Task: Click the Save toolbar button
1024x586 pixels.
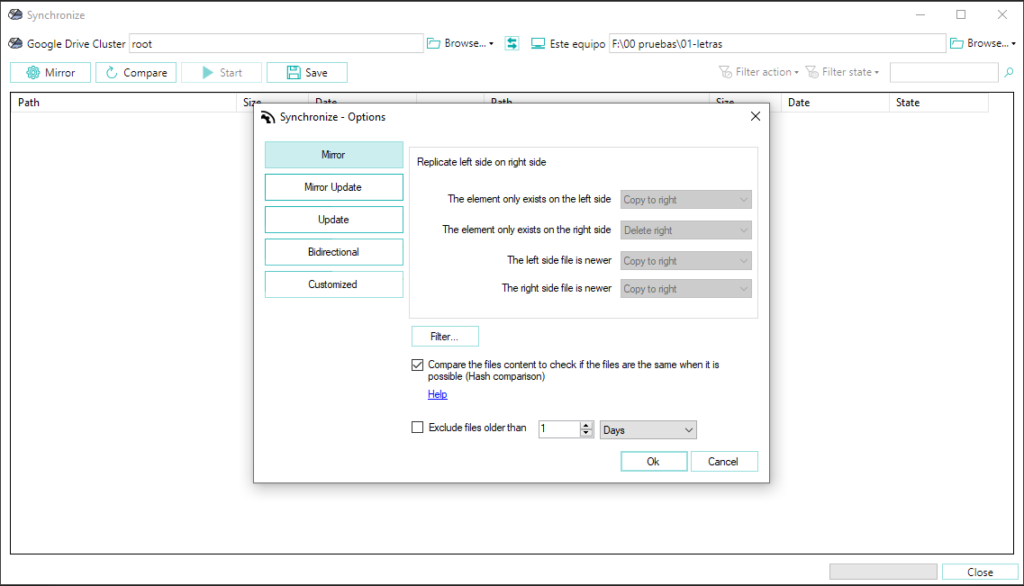Action: [307, 73]
